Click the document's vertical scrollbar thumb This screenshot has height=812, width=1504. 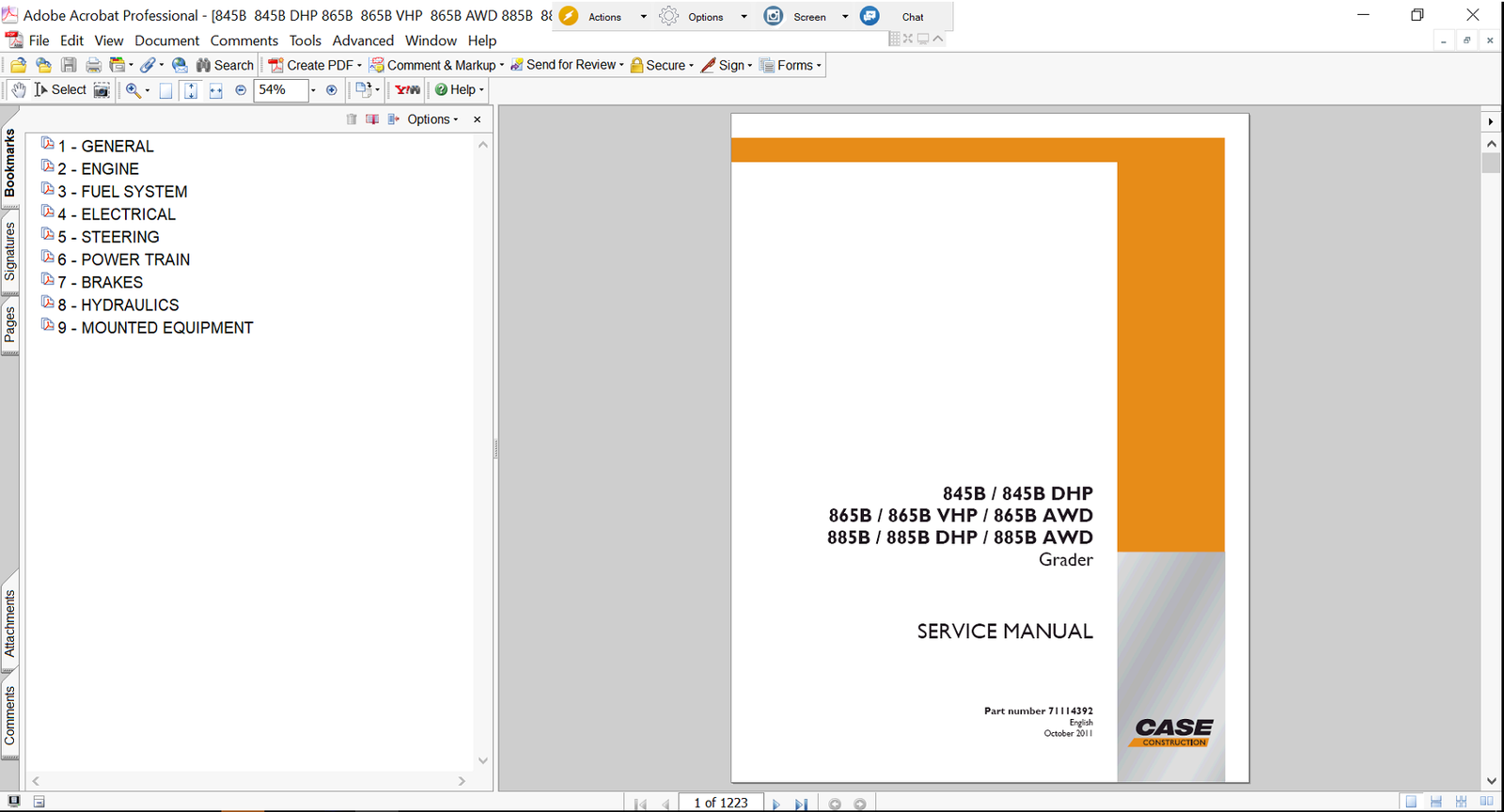(1491, 163)
